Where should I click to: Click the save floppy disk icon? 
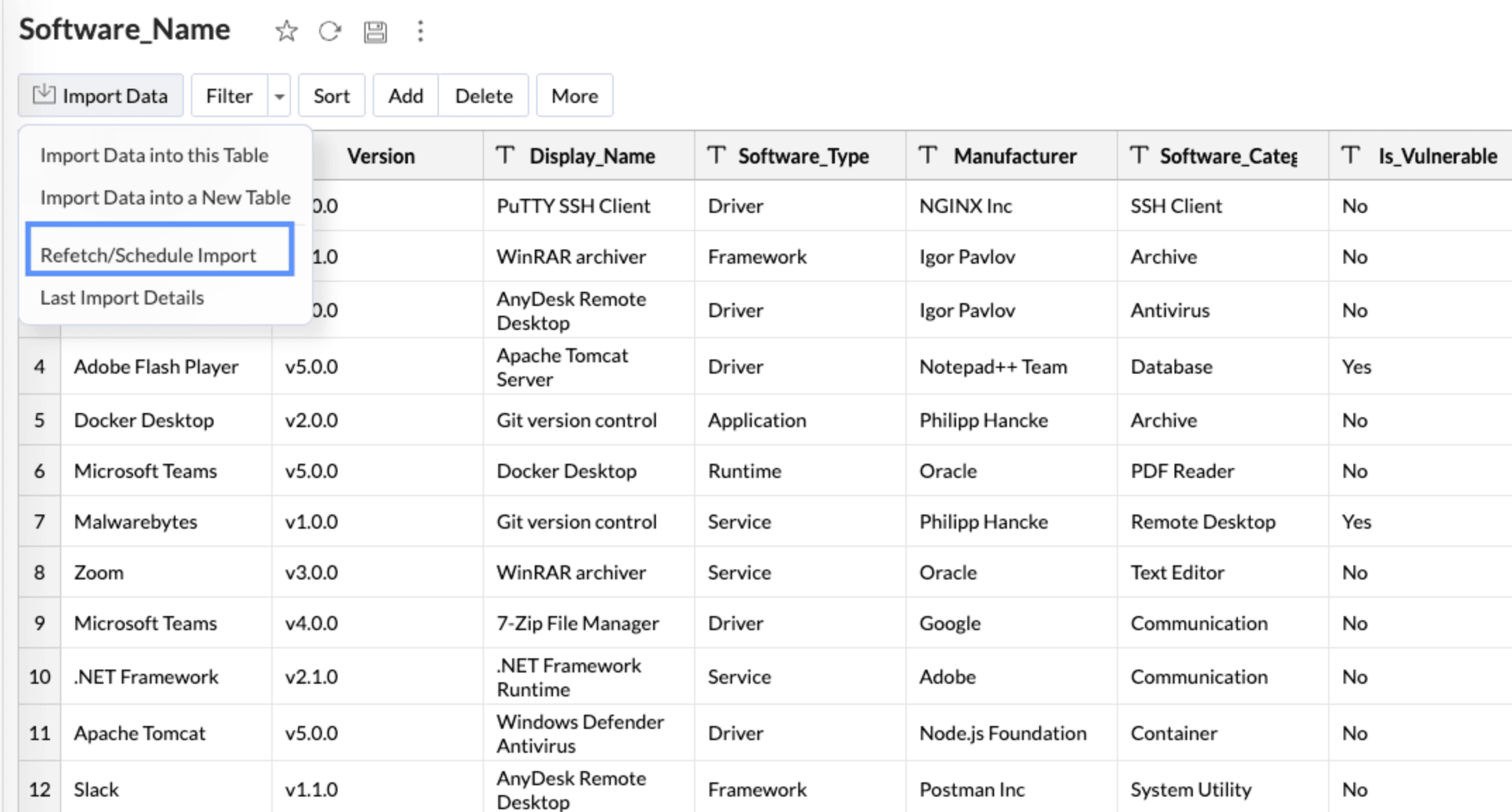(375, 32)
